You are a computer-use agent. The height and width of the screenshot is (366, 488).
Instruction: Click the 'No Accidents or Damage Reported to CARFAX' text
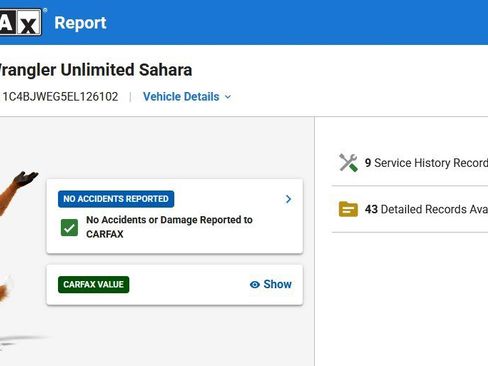pyautogui.click(x=169, y=227)
